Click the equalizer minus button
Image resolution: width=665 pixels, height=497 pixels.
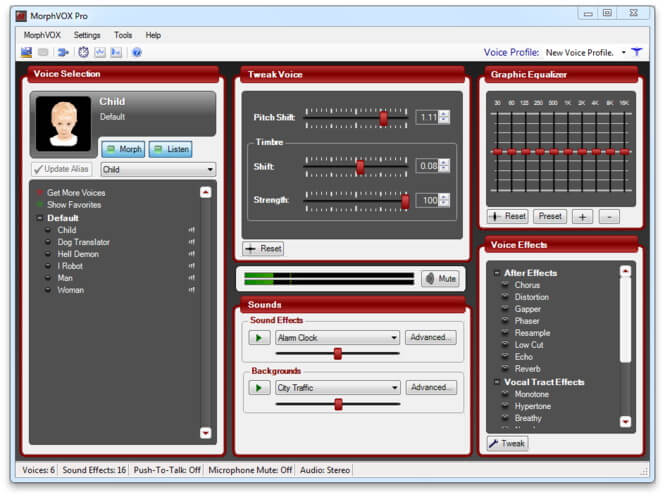point(609,216)
